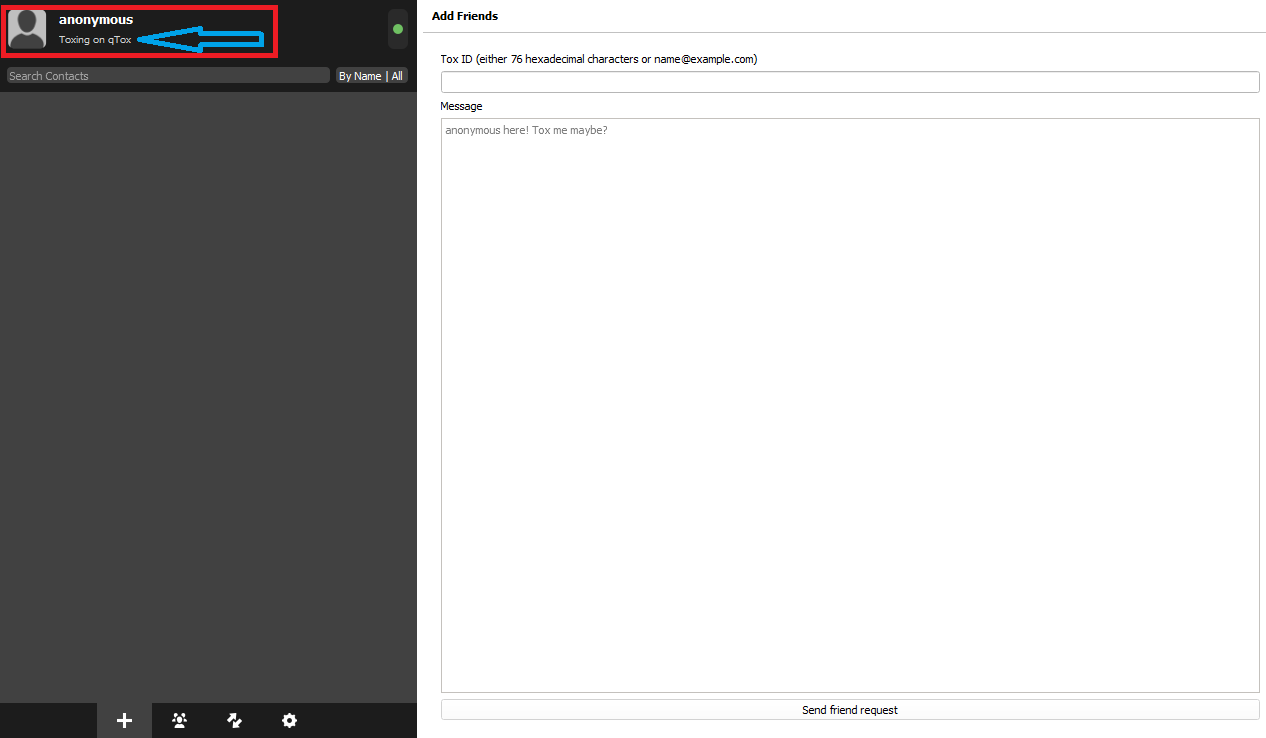Click the green online status dot

(398, 29)
